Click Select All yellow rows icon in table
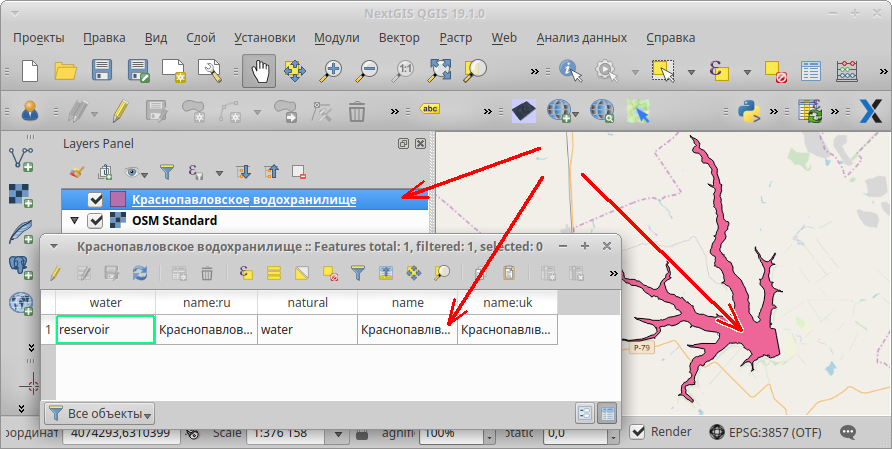 [x=274, y=273]
